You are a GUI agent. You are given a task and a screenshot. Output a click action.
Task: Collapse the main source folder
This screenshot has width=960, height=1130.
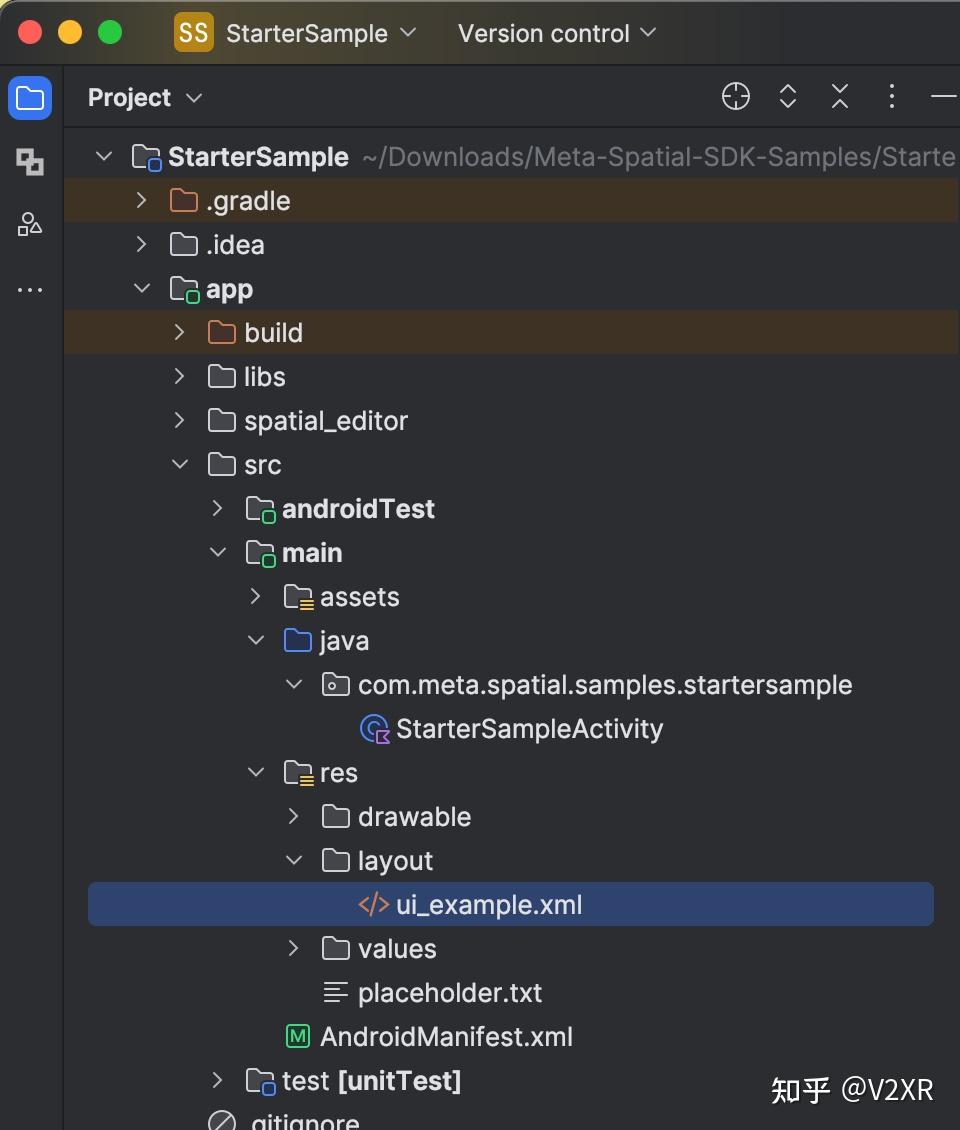[x=218, y=552]
